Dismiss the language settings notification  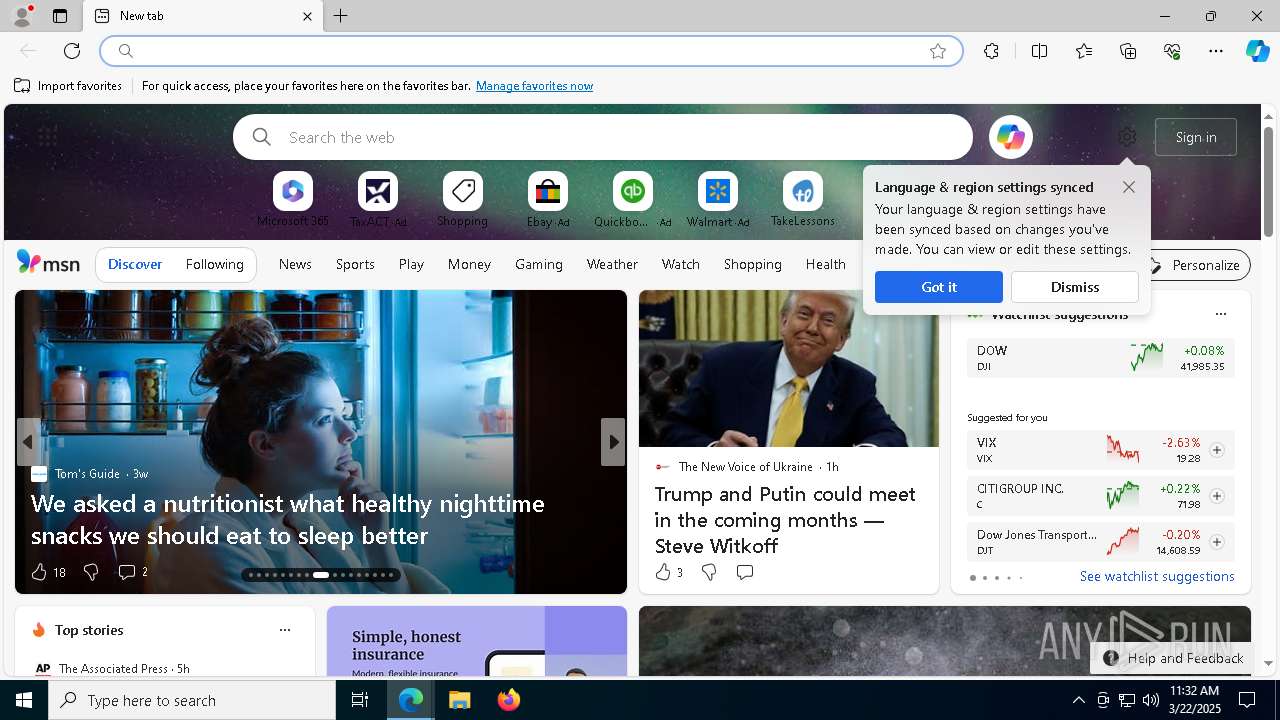[x=1075, y=287]
